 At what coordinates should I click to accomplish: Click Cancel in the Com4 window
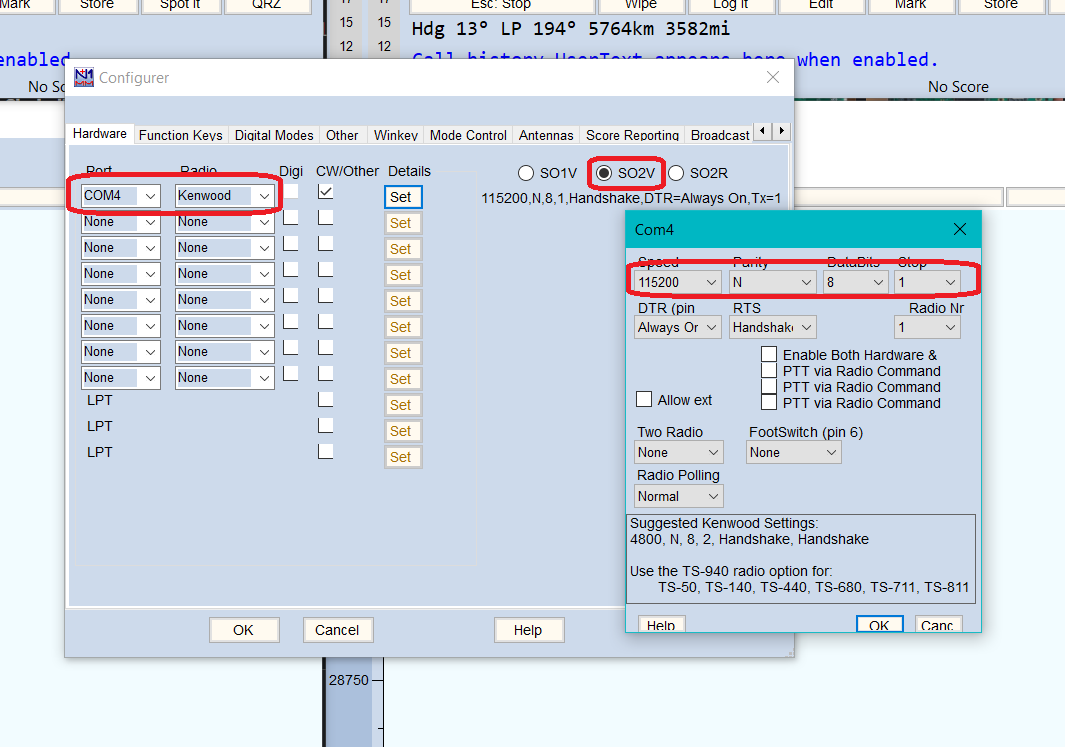[x=937, y=624]
